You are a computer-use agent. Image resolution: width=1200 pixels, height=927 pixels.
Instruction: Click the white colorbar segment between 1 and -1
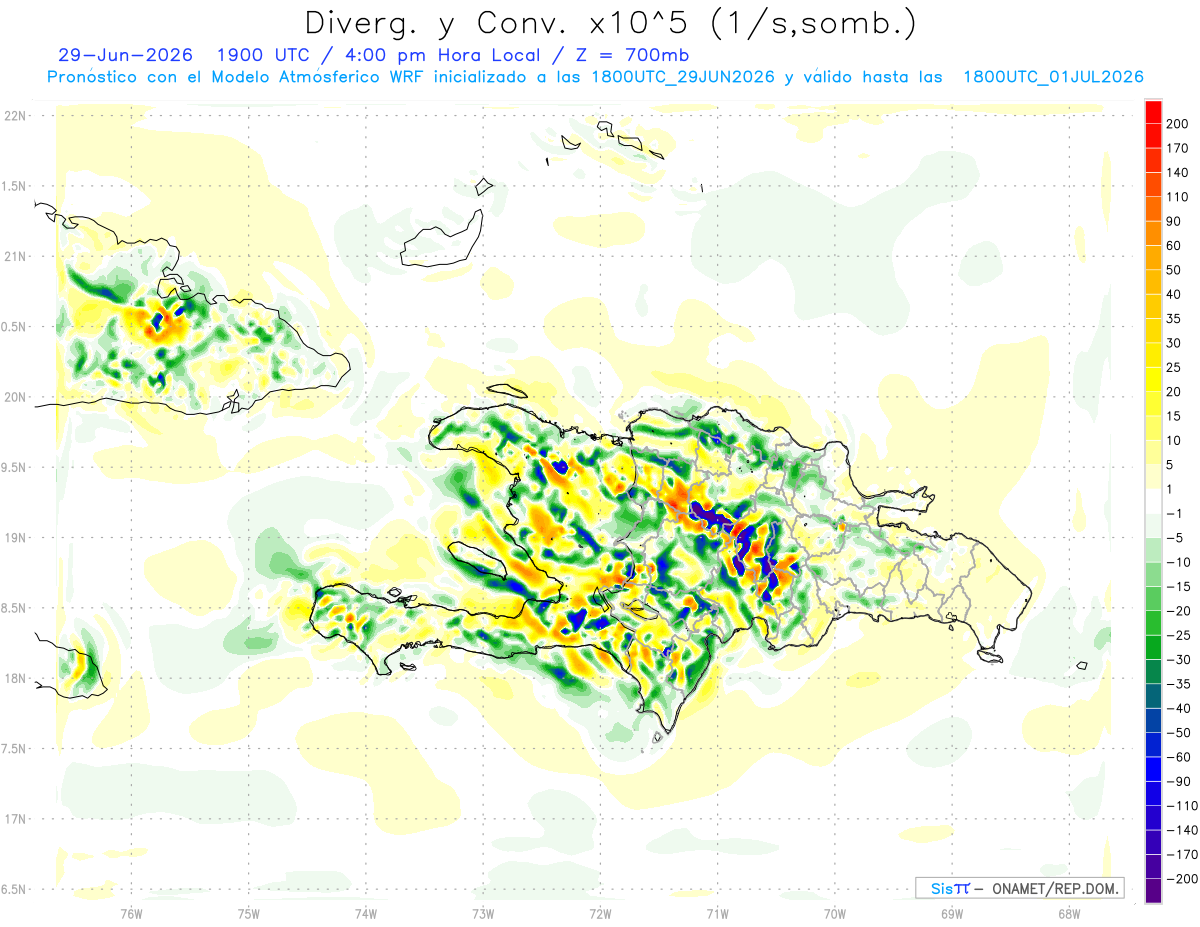(x=1153, y=501)
